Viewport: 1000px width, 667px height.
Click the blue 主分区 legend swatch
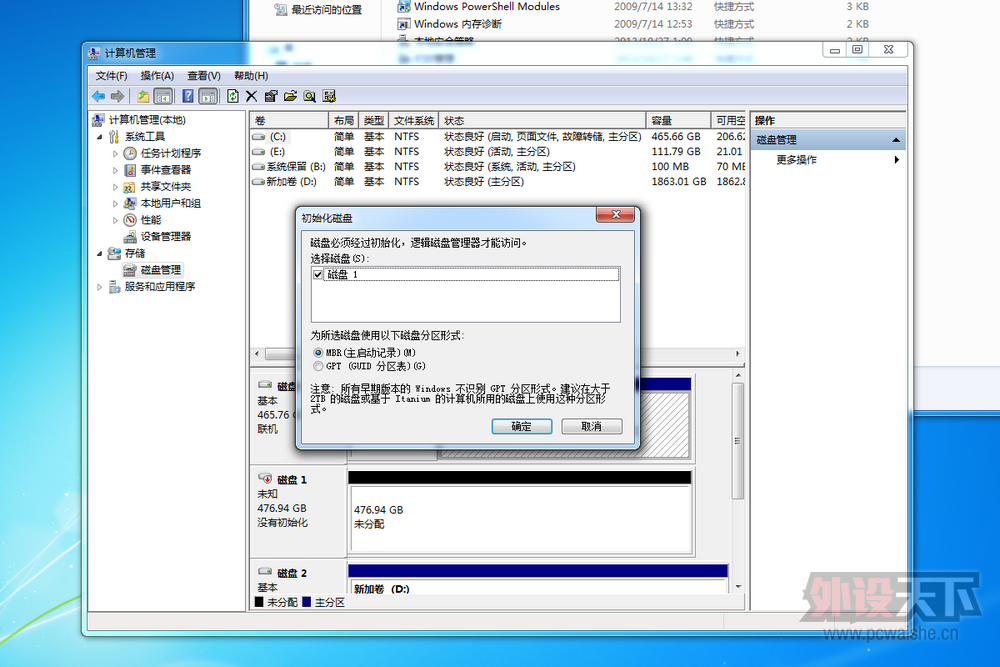307,602
